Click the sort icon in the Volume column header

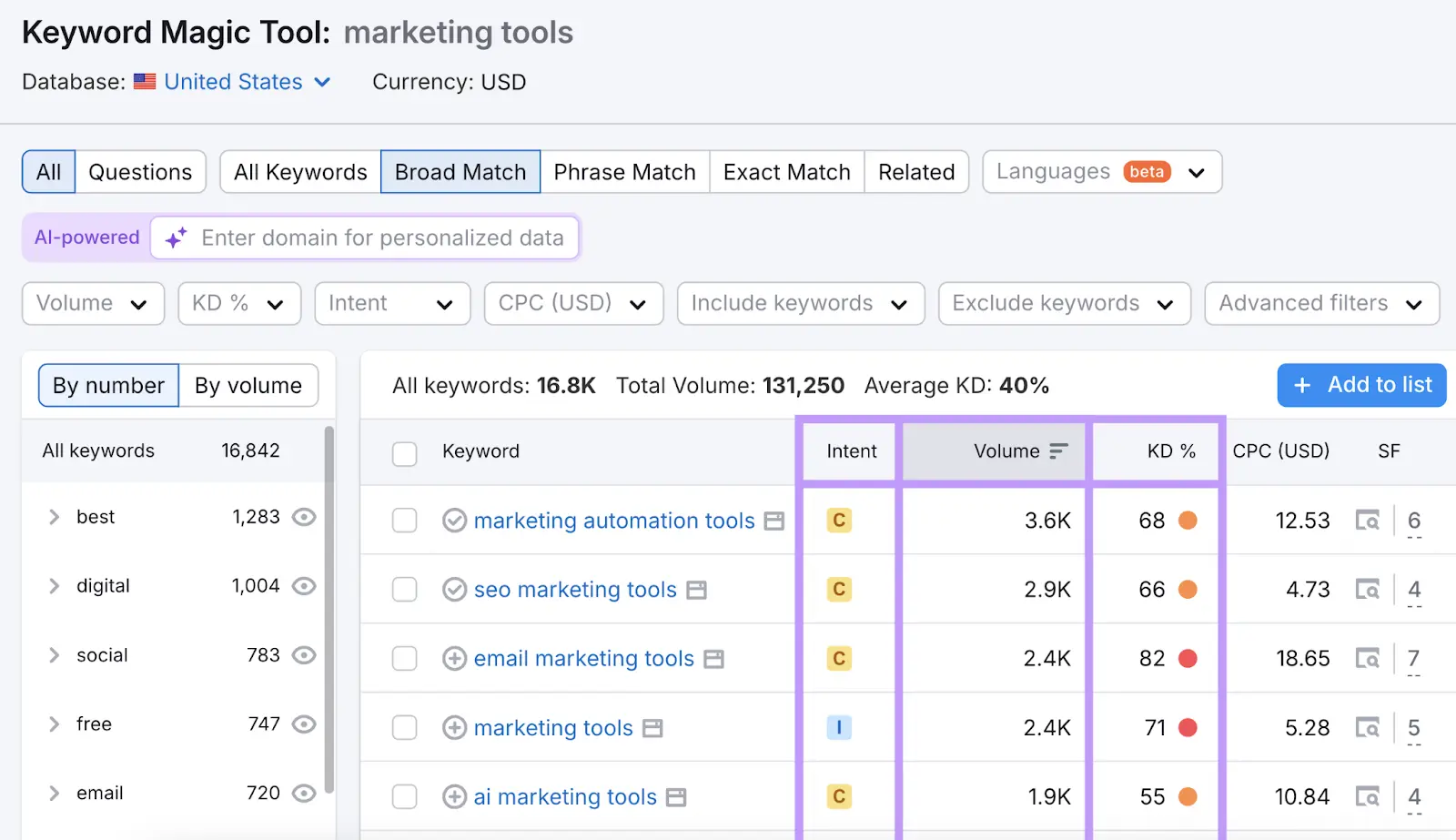pos(1057,450)
